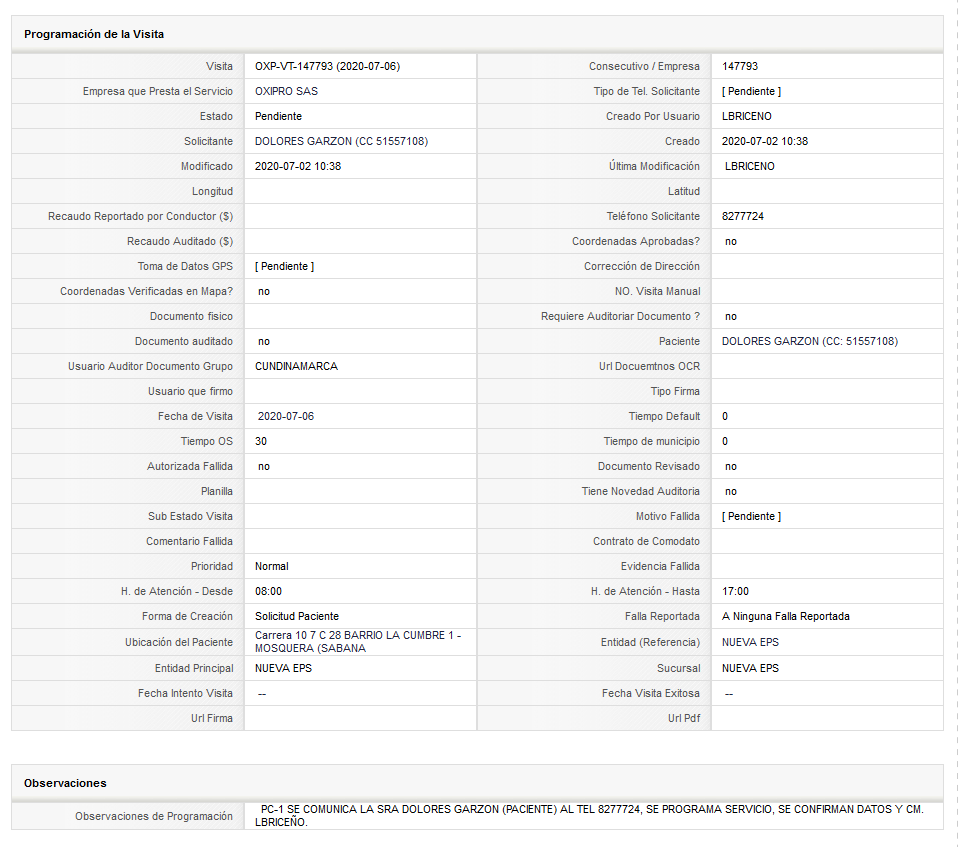Click Motivo Fallida '[ Pendiente ]' value

pyautogui.click(x=751, y=516)
